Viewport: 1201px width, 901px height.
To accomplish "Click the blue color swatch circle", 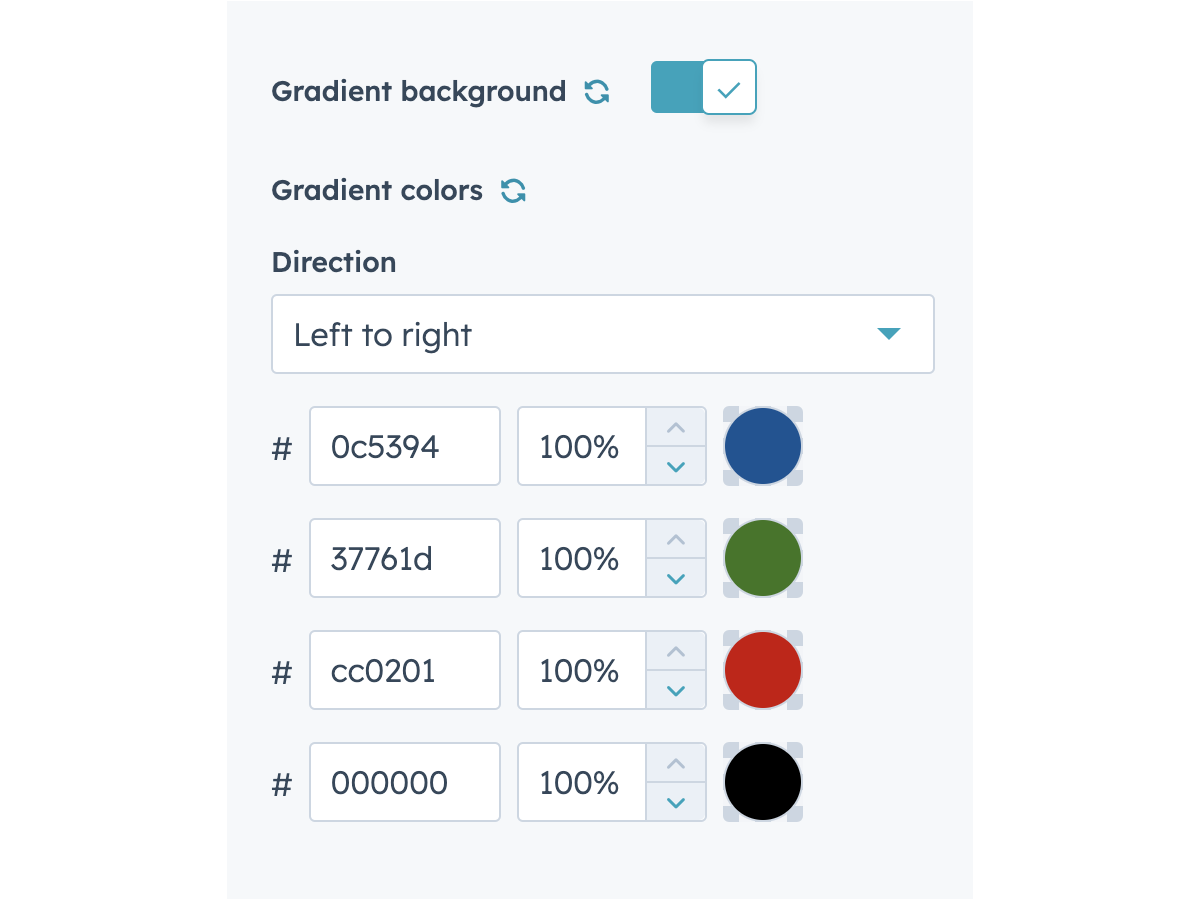I will pyautogui.click(x=762, y=446).
